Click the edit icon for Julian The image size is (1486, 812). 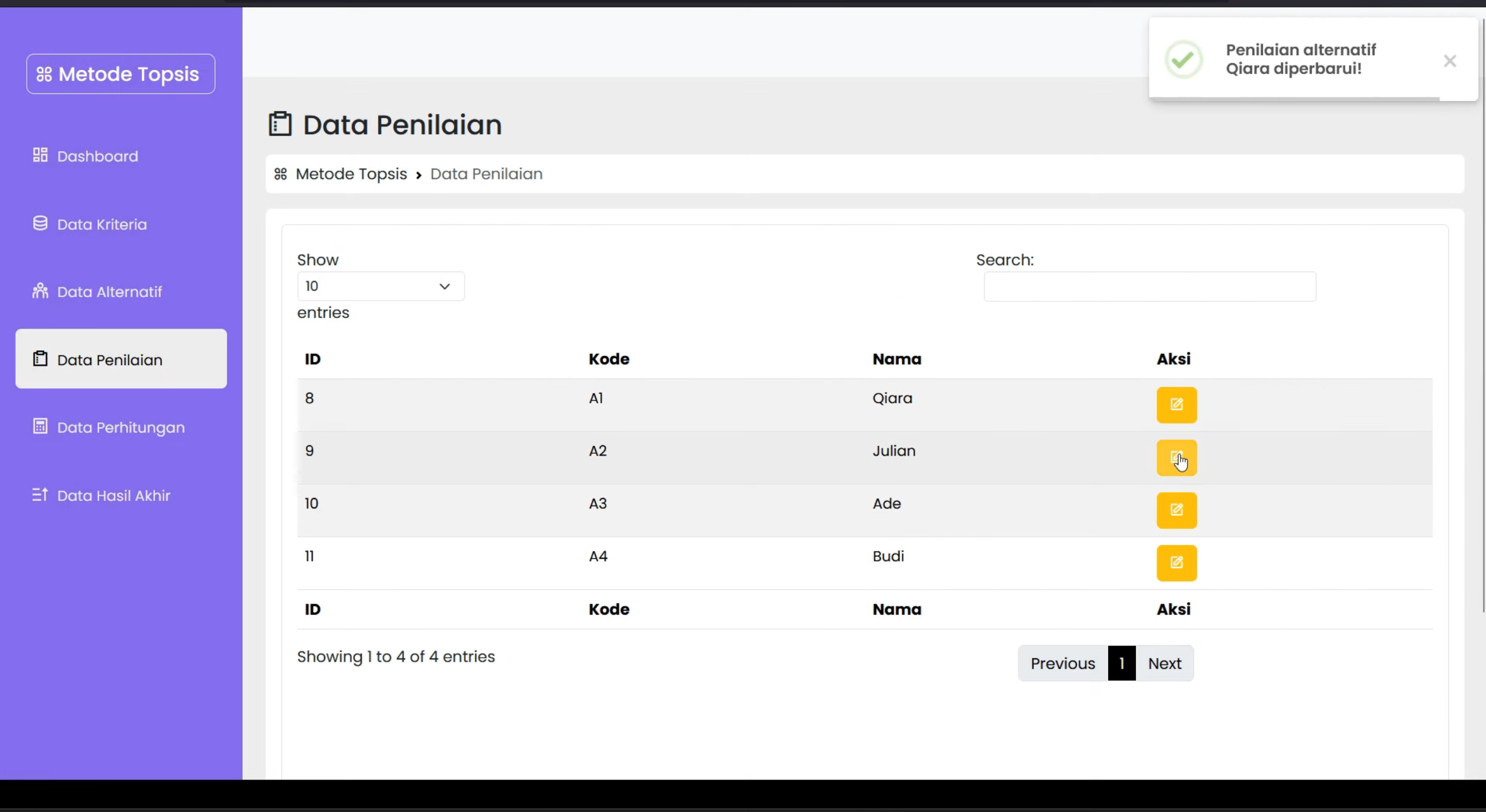[x=1176, y=457]
